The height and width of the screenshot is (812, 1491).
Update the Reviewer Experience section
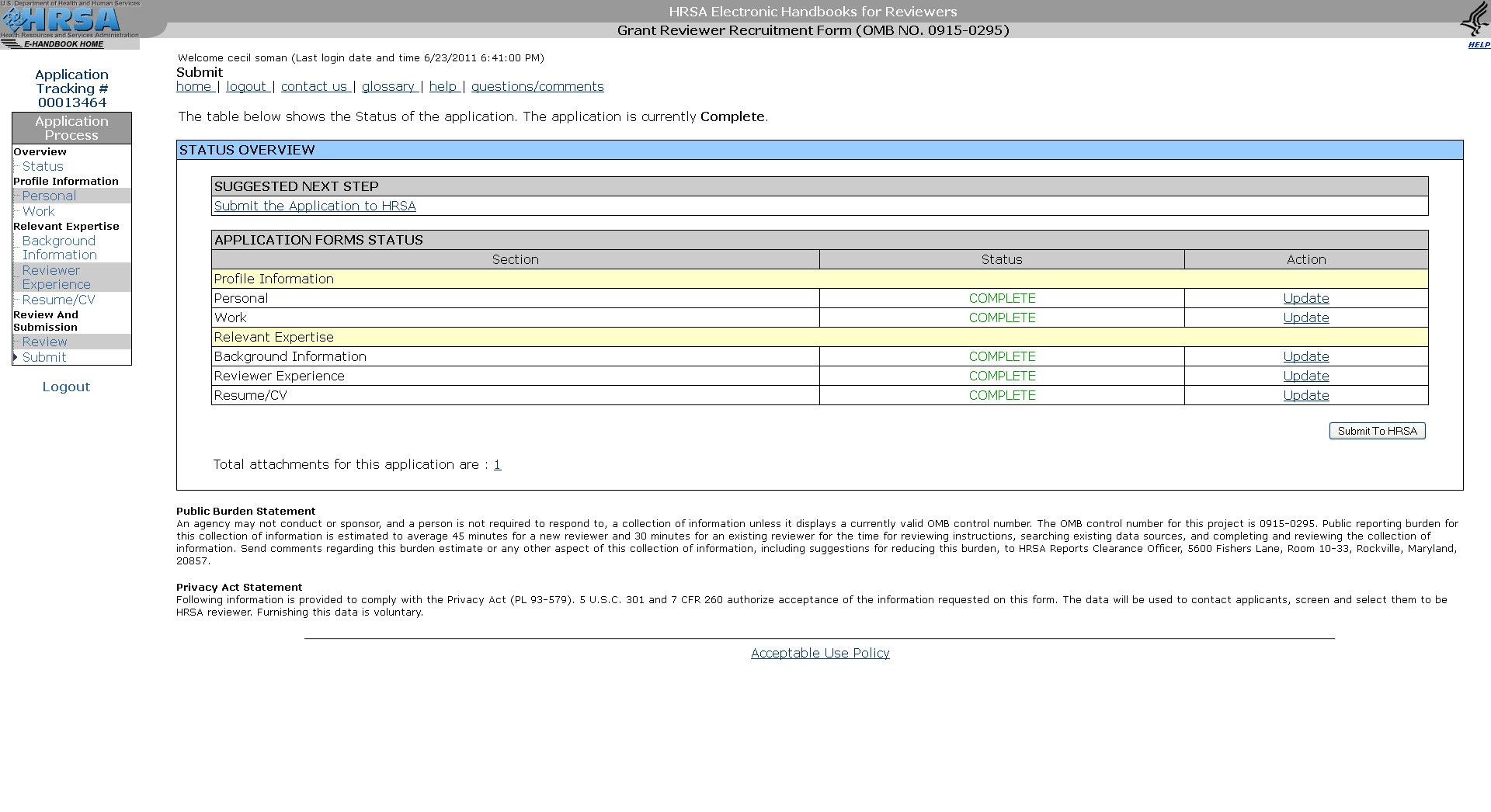pyautogui.click(x=1305, y=376)
